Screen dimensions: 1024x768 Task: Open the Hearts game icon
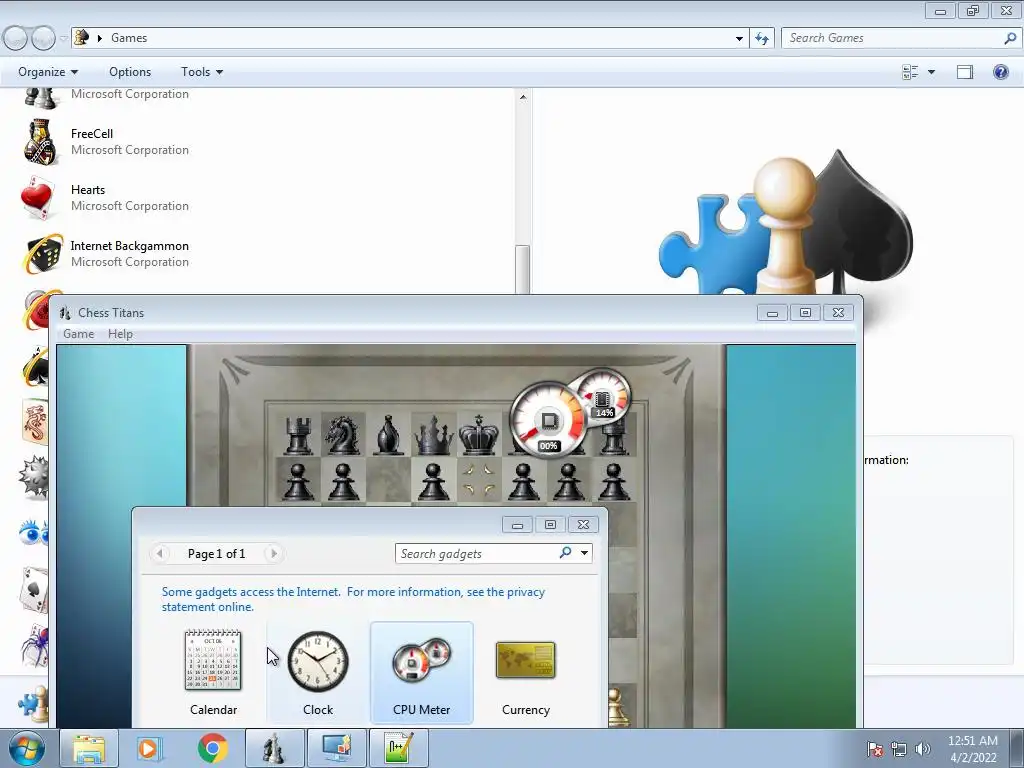(37, 197)
